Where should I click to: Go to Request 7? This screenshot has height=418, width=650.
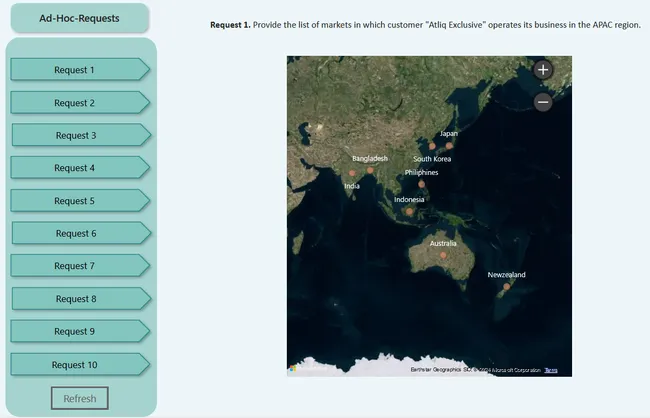(x=80, y=266)
